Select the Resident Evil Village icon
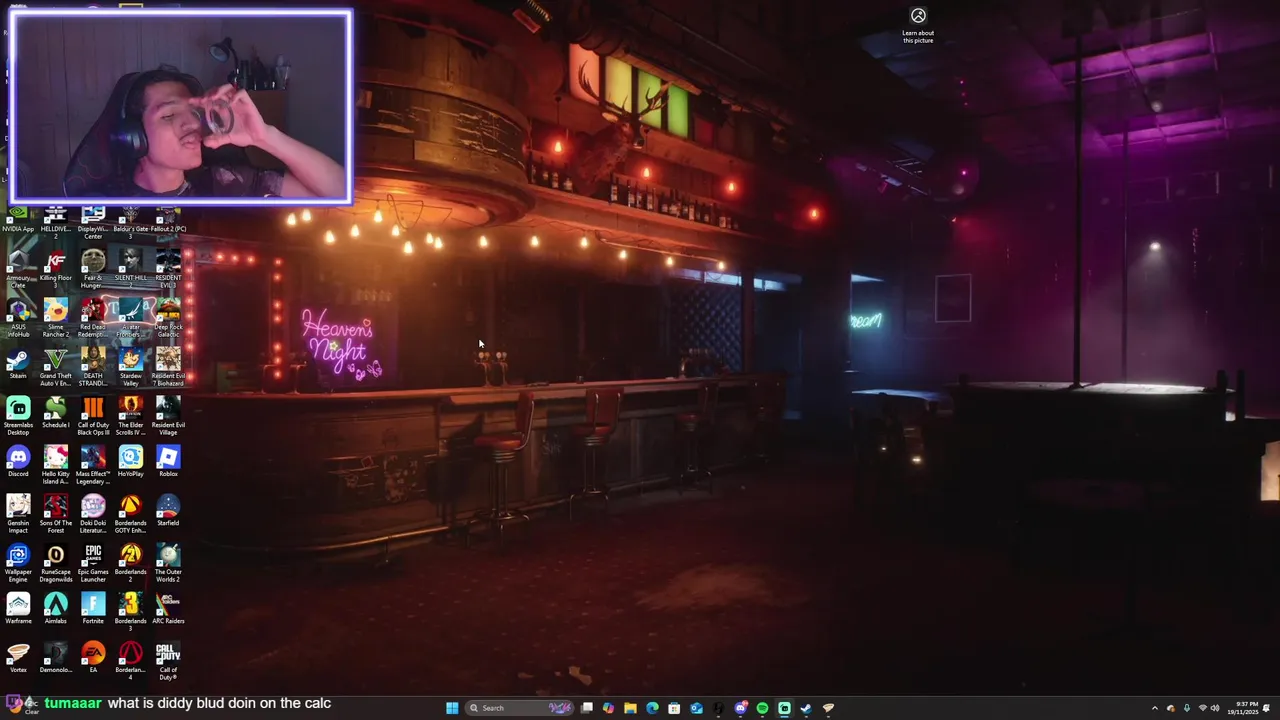The image size is (1280, 720). 168,416
